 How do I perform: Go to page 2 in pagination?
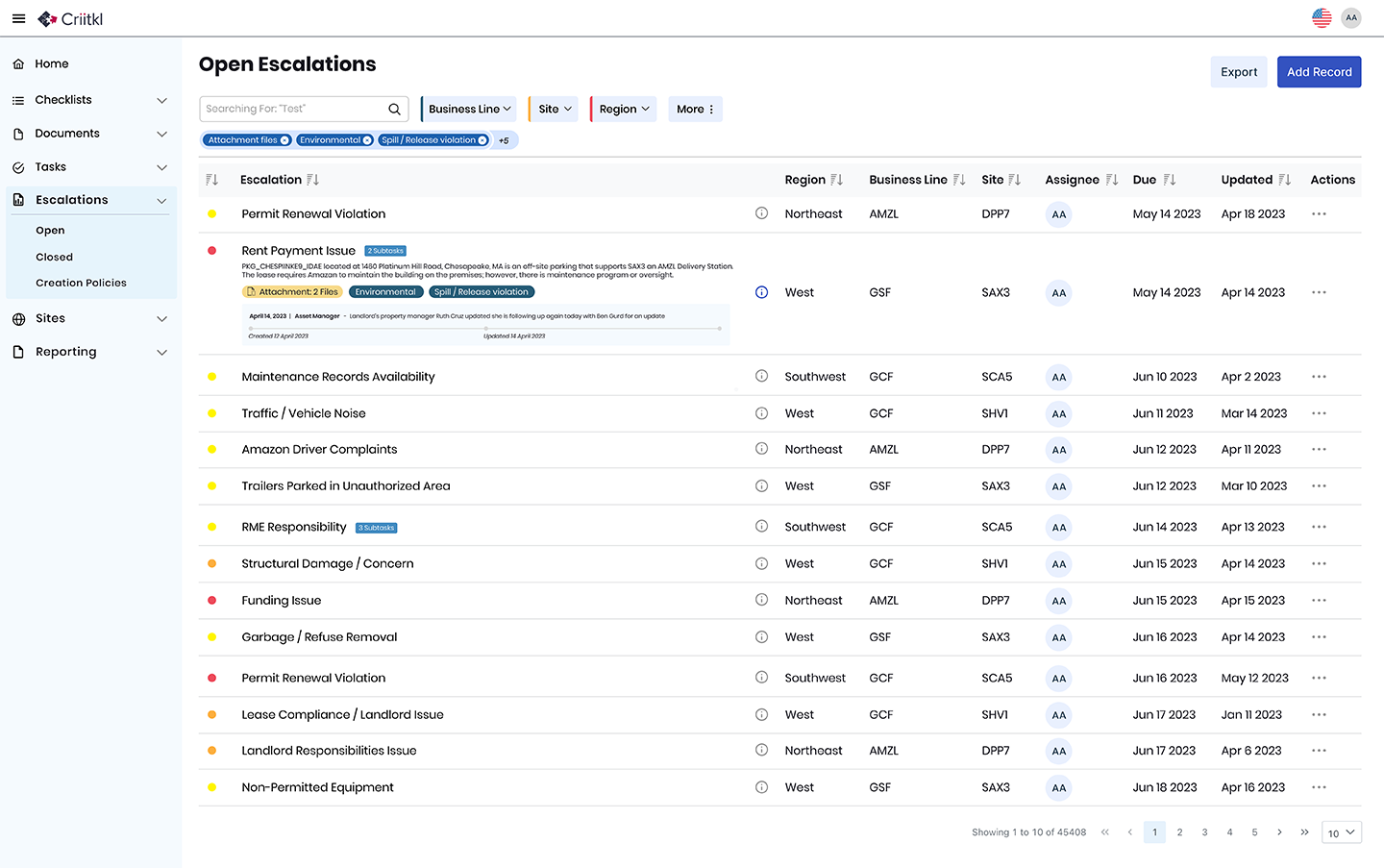pyautogui.click(x=1179, y=832)
